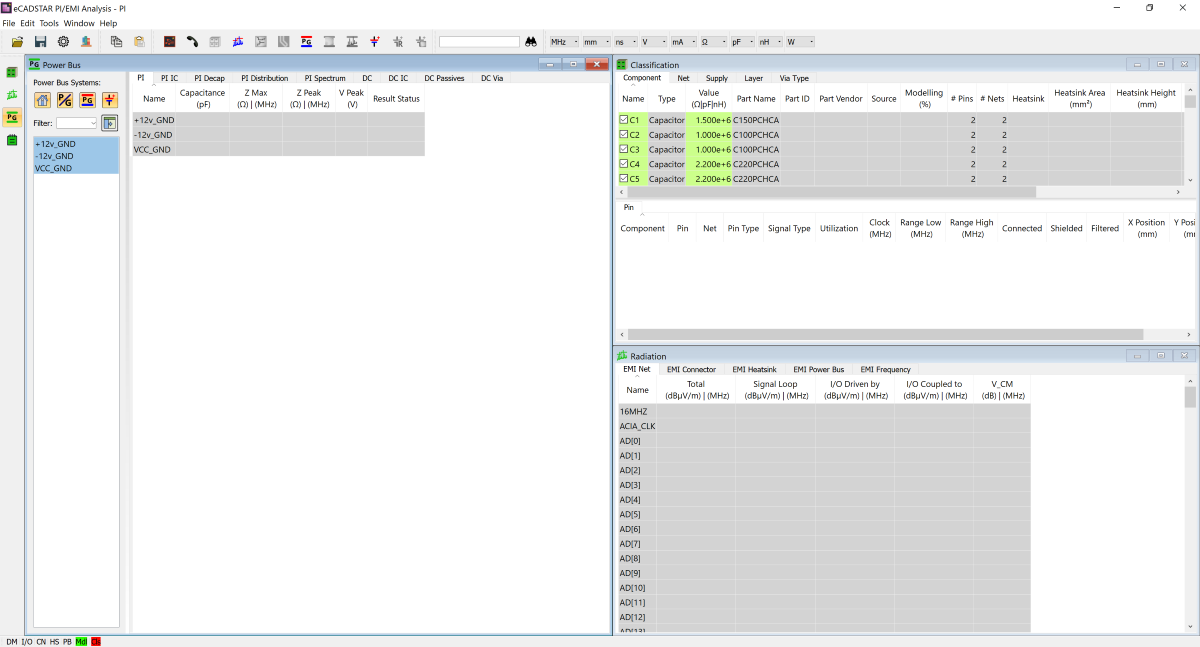Click the blue and red waveform toolbar icon
The width and height of the screenshot is (1200, 647).
point(238,42)
